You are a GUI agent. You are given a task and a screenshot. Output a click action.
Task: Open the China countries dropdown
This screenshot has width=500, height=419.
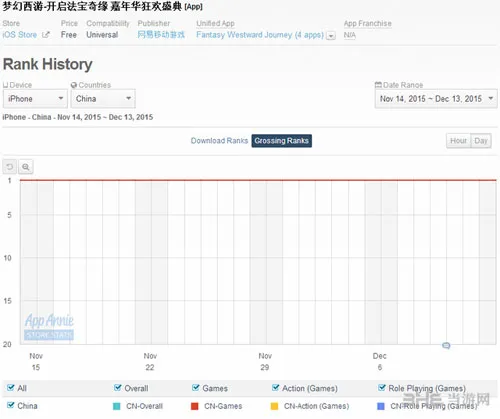pos(103,99)
